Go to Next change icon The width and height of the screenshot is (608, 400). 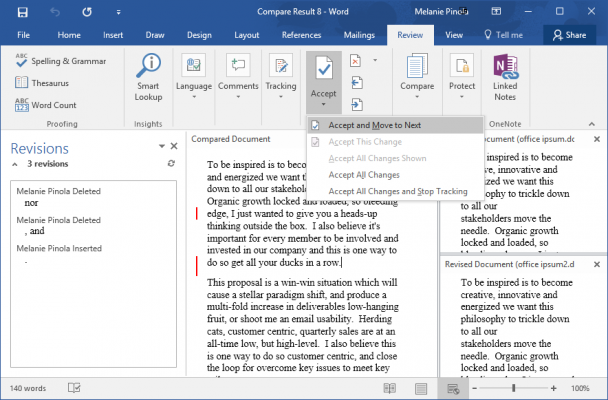click(357, 105)
